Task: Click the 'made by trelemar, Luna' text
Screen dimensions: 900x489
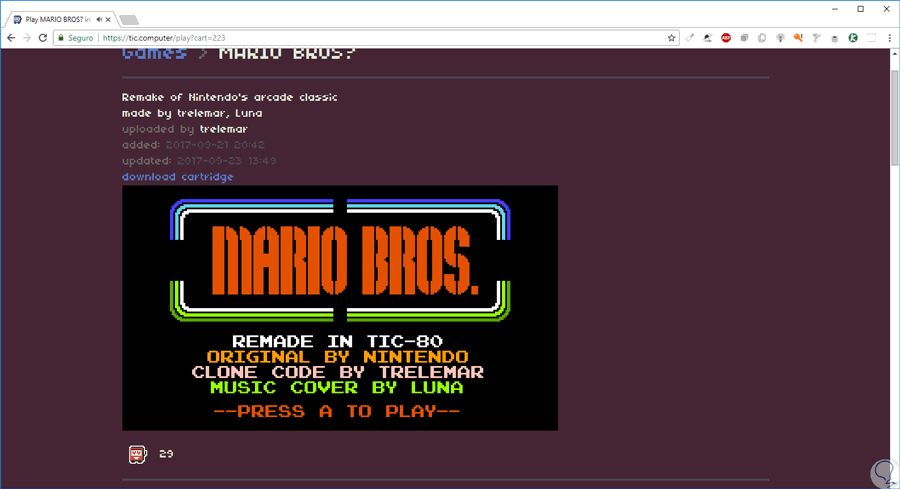Action: (192, 113)
